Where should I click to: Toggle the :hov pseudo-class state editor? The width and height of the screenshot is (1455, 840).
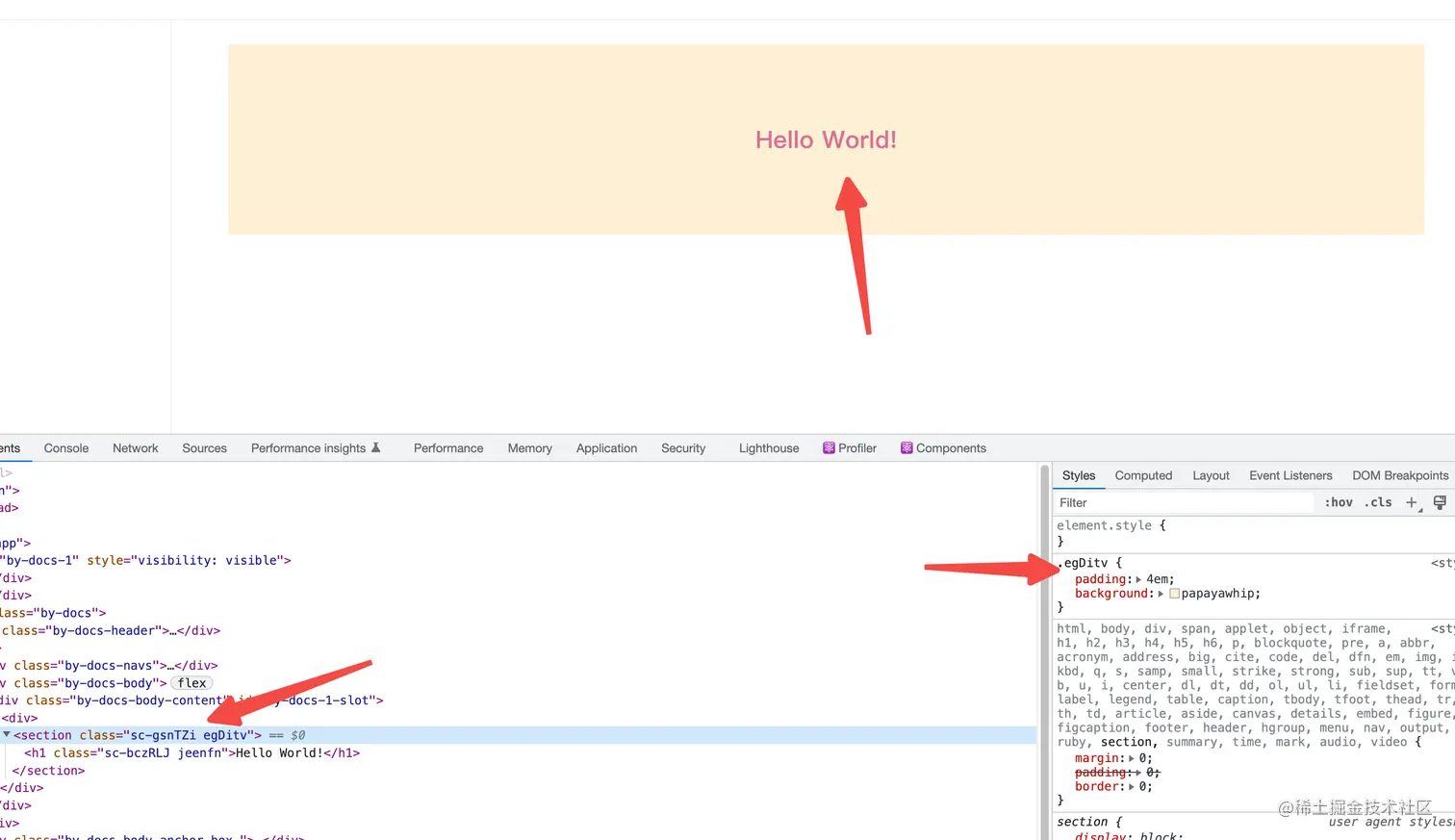point(1338,501)
